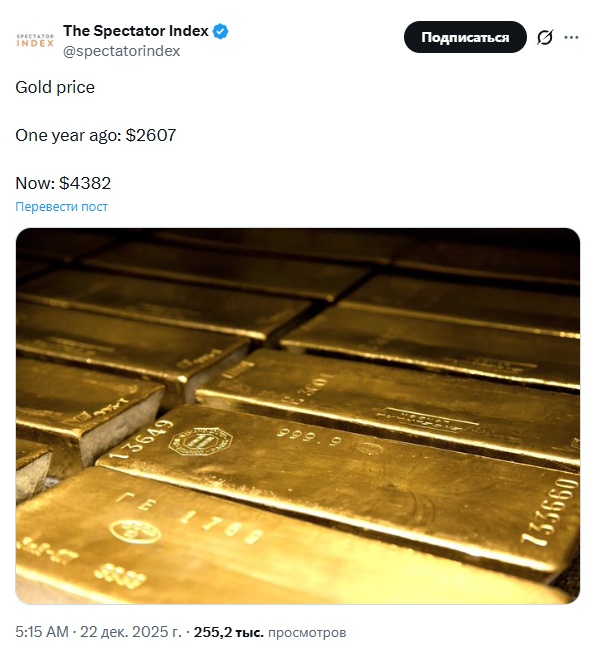Open the three-dot more options menu
The image size is (592, 657).
571,37
